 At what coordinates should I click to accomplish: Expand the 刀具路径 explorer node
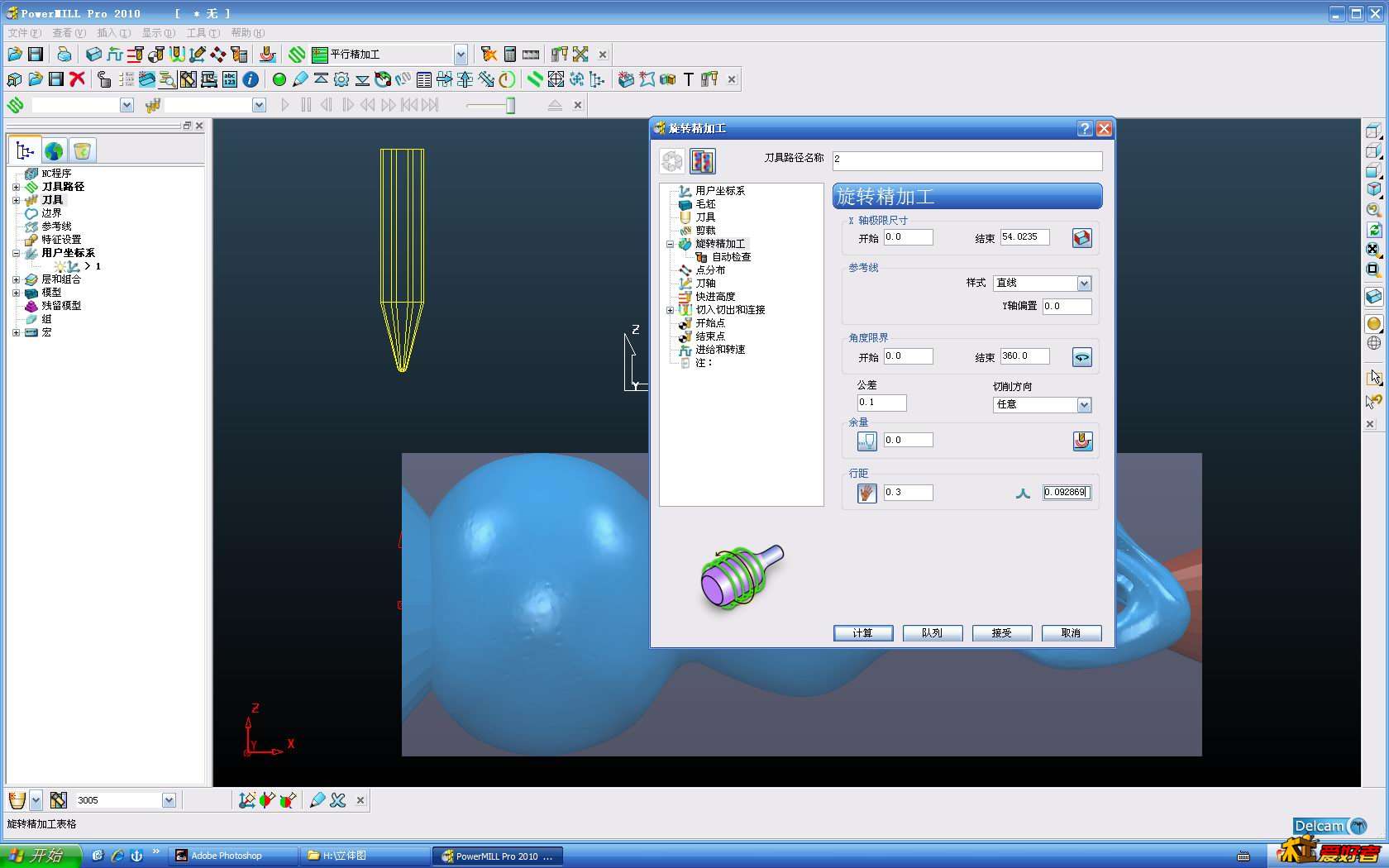(x=16, y=187)
